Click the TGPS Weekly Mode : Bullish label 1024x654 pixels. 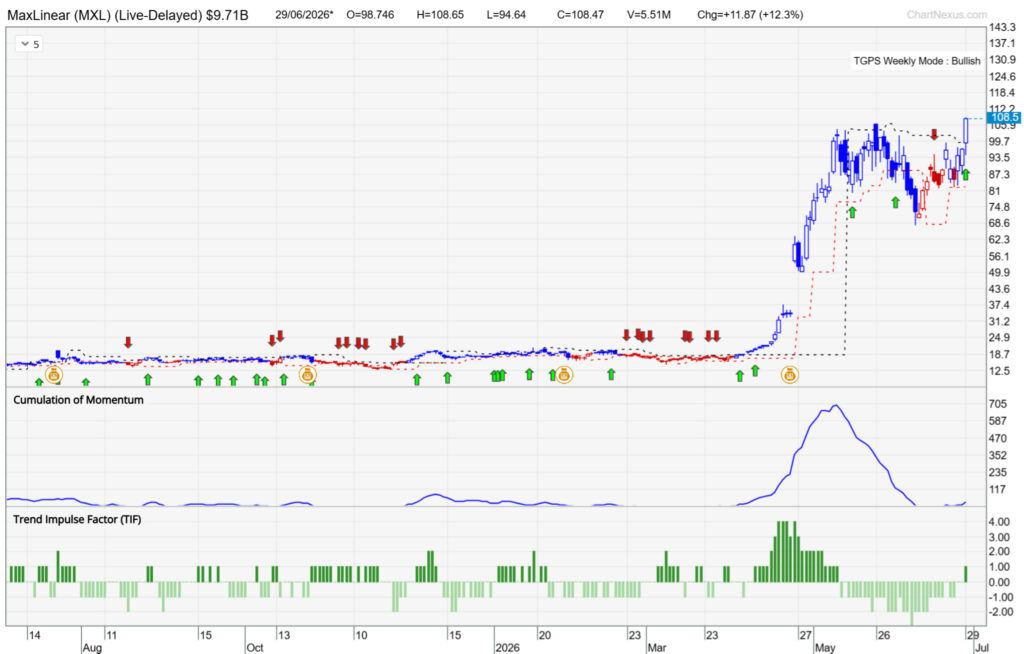(x=917, y=61)
